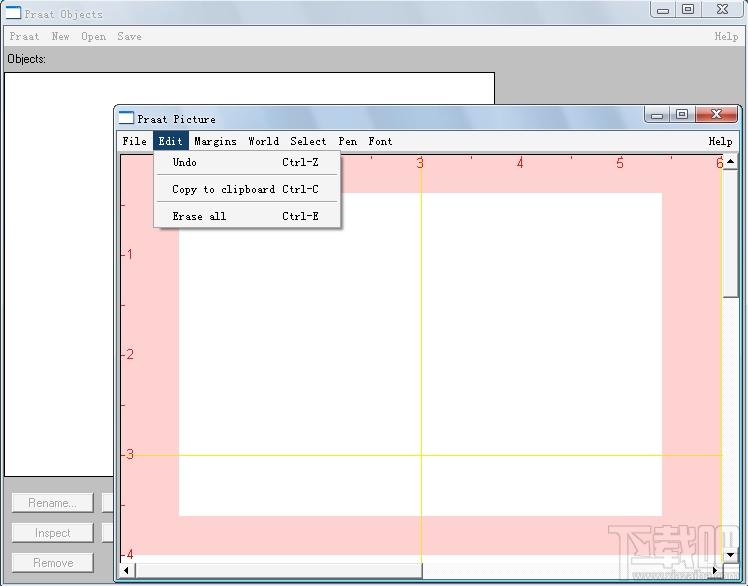This screenshot has height=586, width=748.
Task: Click the Remove button in Praat Objects
Action: 52,563
